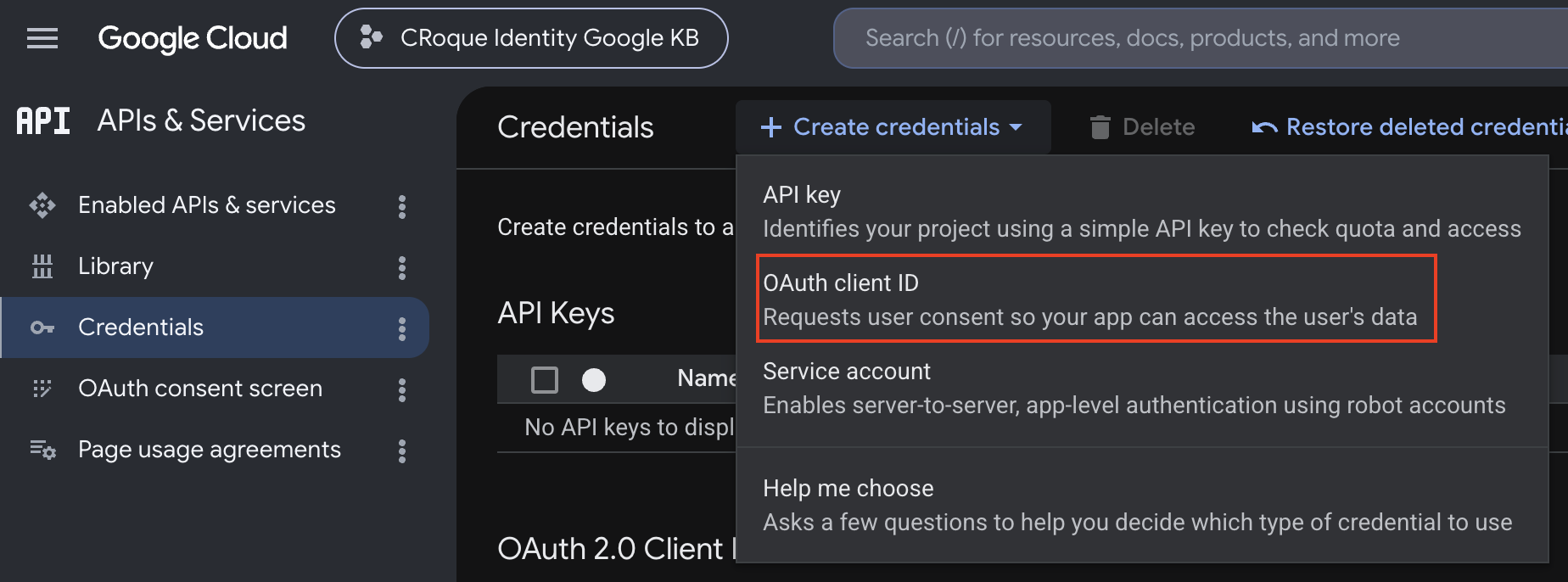Click the Delete button label

pos(1158,127)
